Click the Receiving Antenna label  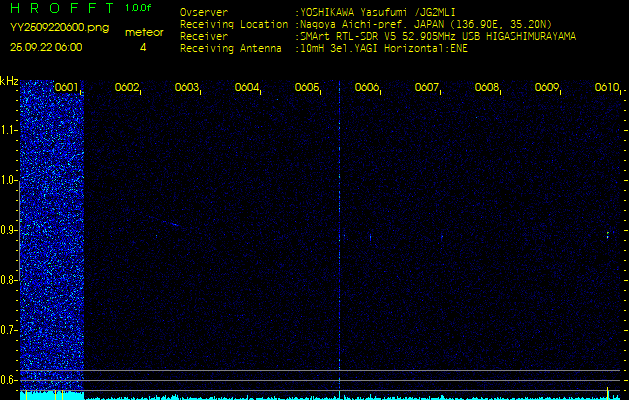click(x=231, y=49)
